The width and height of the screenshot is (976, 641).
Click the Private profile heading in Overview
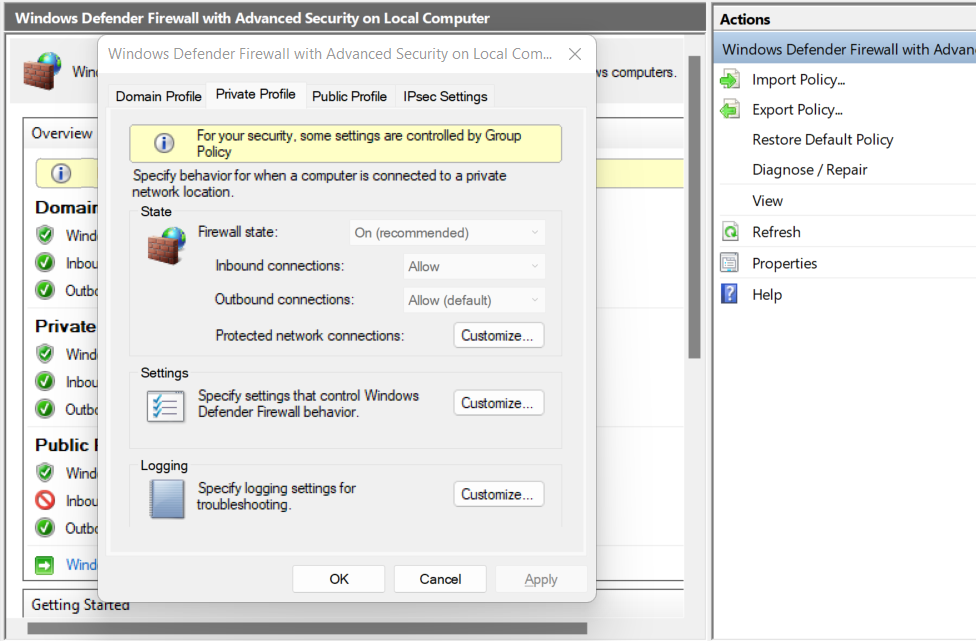[x=65, y=326]
